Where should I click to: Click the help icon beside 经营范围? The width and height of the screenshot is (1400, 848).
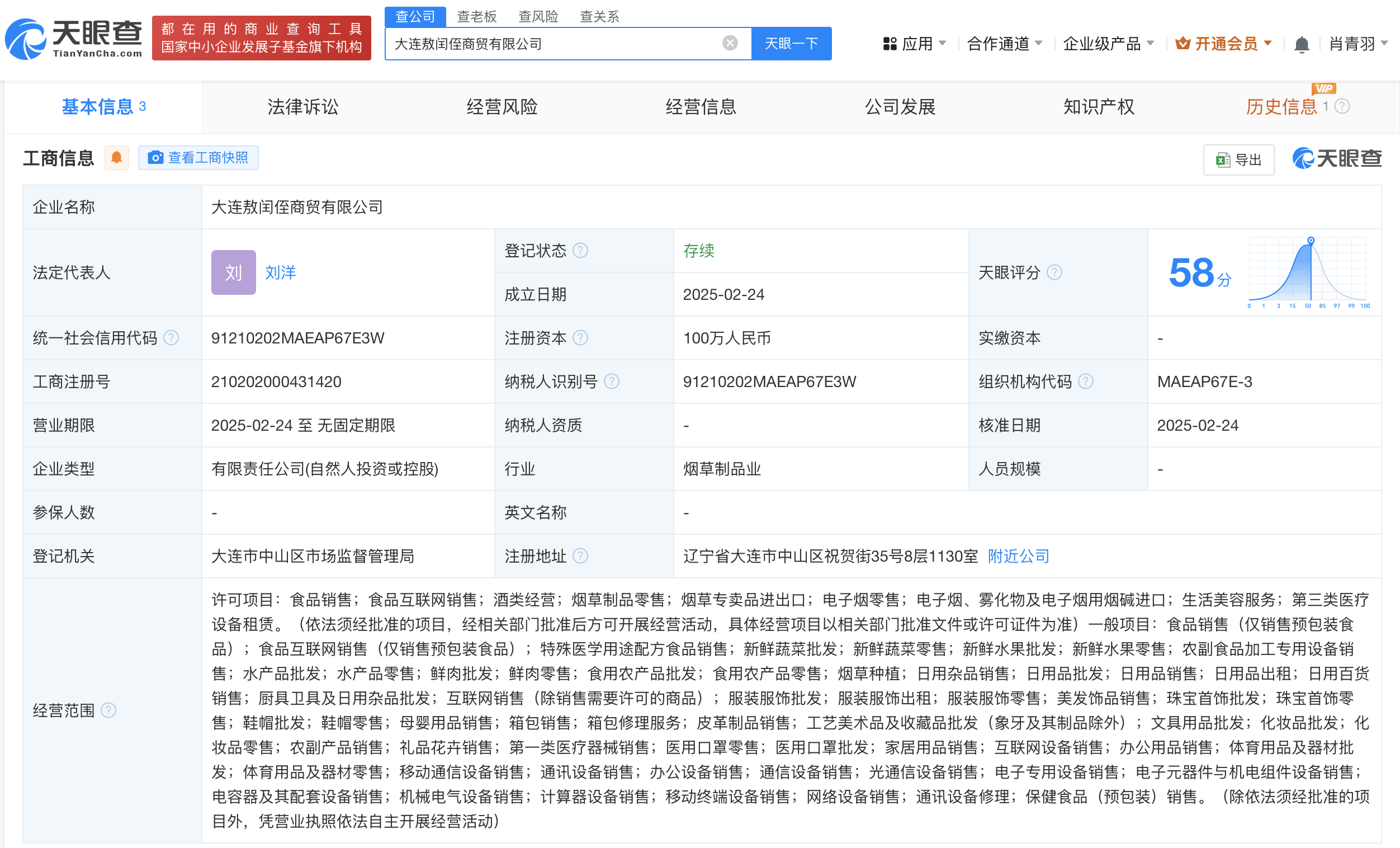coord(108,710)
